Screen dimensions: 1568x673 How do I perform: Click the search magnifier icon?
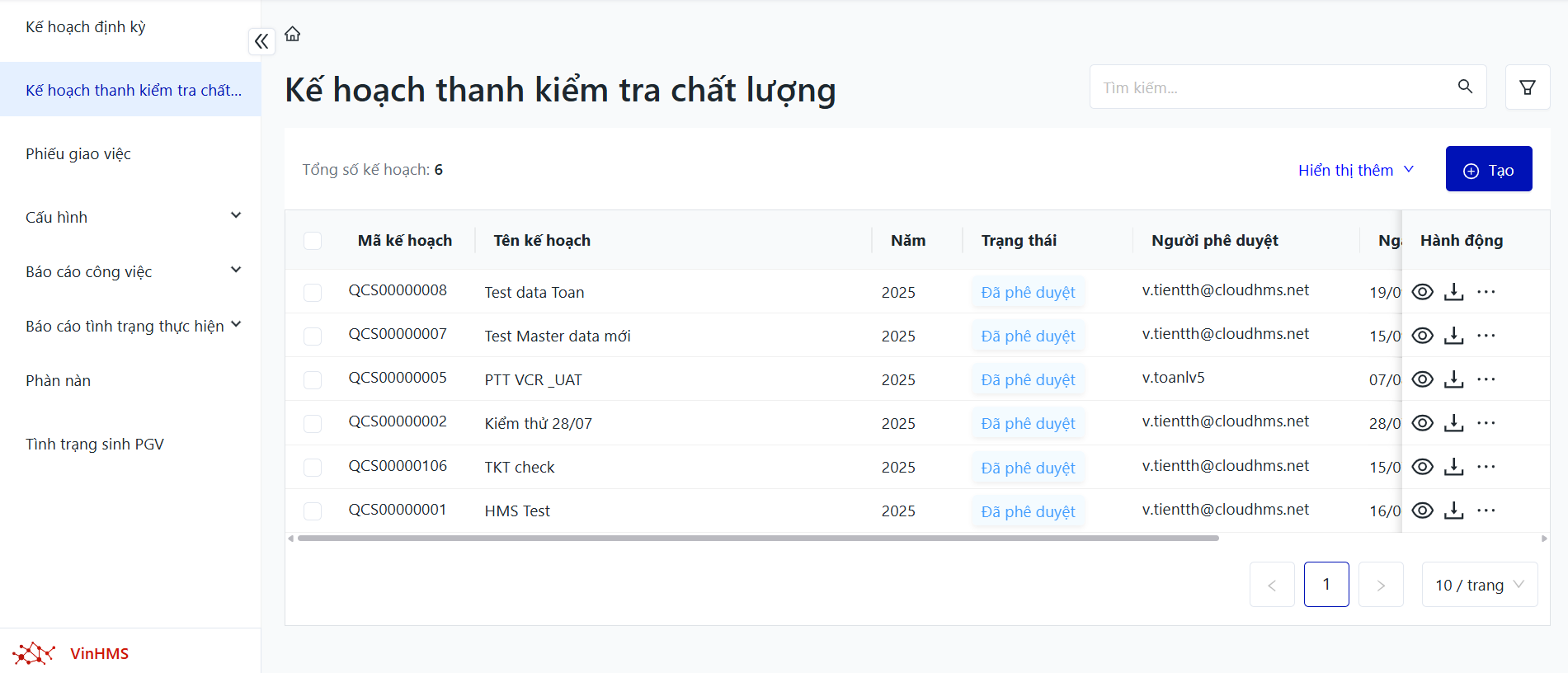click(1465, 87)
